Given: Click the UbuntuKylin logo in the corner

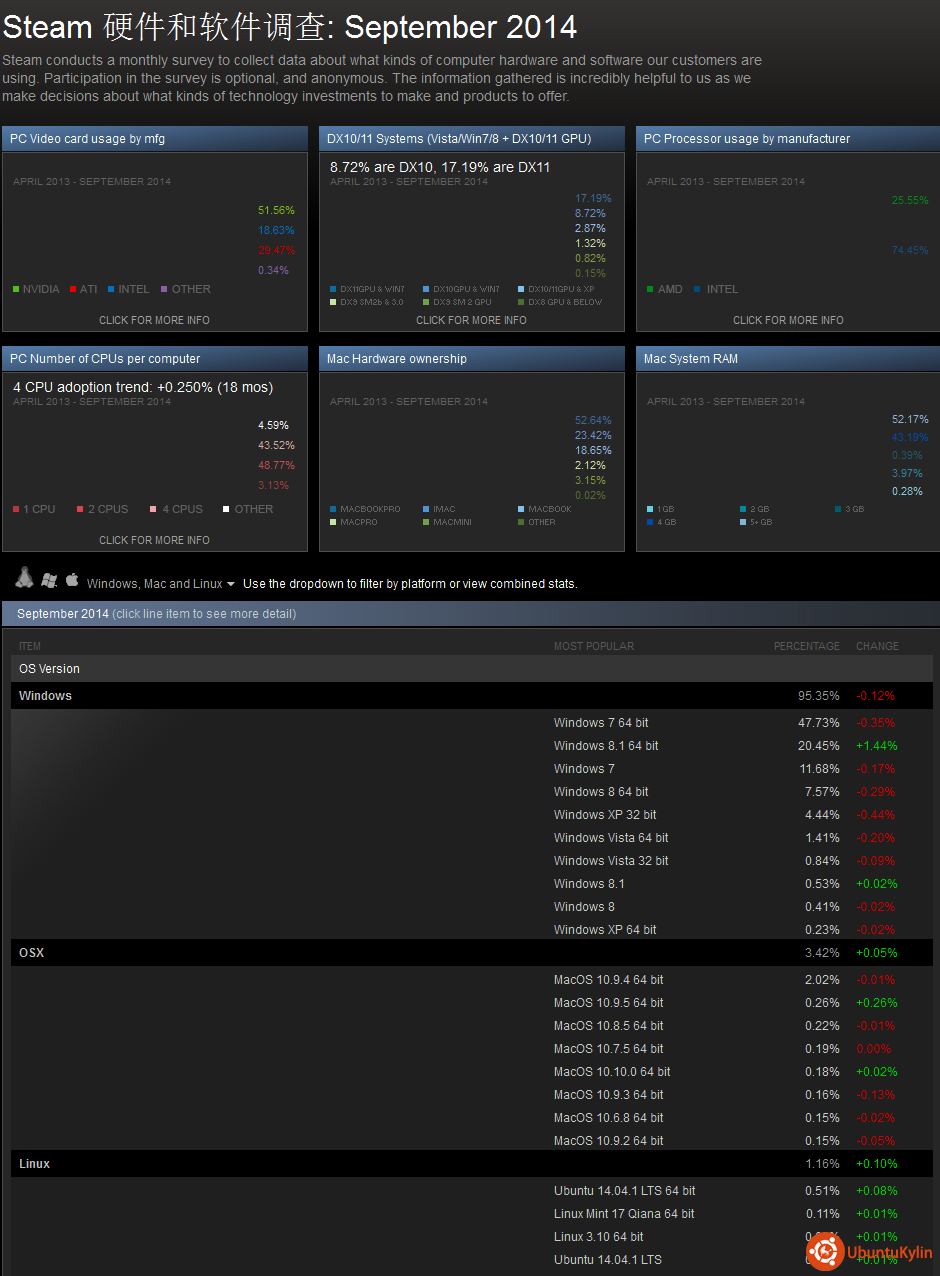Looking at the screenshot, I should [x=870, y=1251].
